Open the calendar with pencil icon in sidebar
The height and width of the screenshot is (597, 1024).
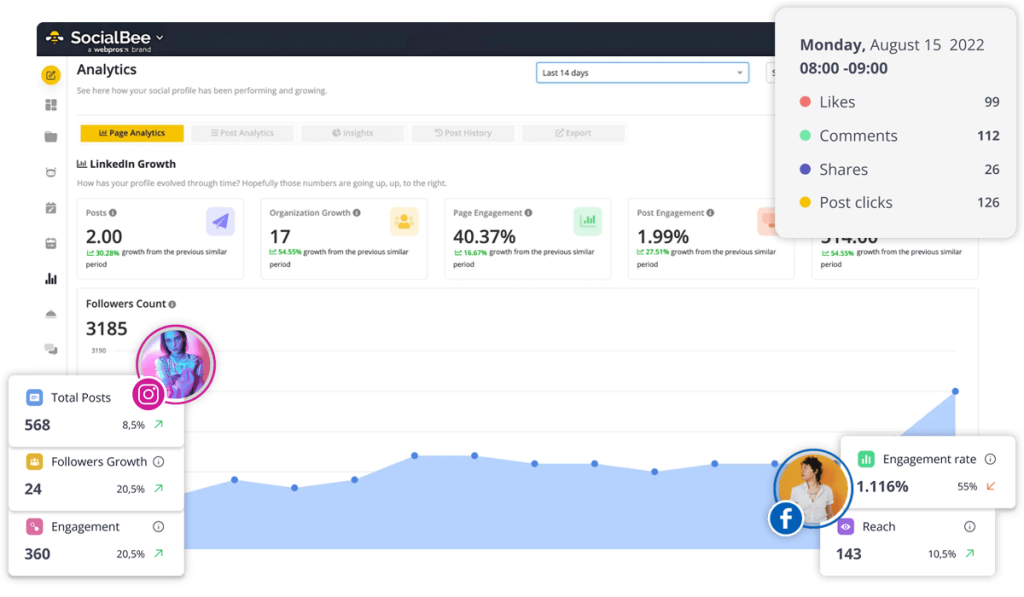click(51, 208)
